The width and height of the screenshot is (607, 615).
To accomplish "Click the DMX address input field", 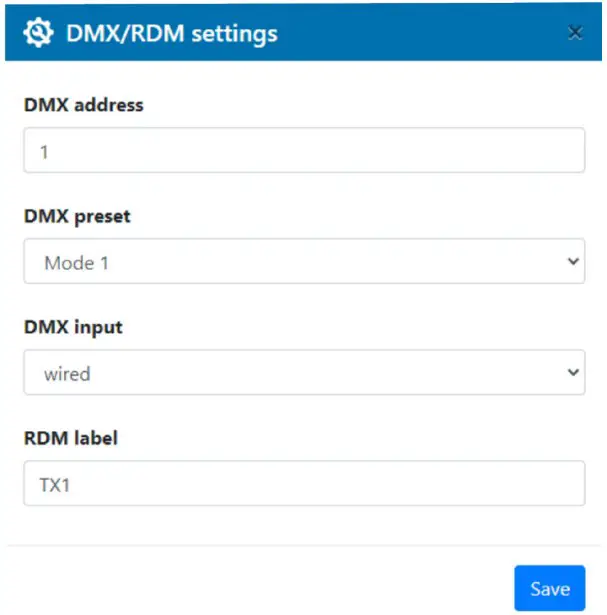I will click(304, 150).
